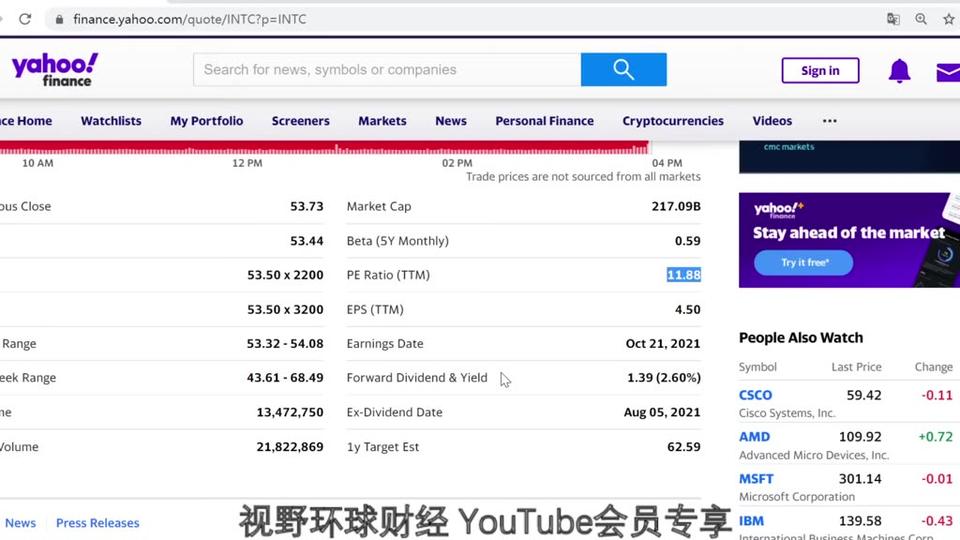The width and height of the screenshot is (960, 540).
Task: Click the People Also Watch heading
Action: coord(801,338)
